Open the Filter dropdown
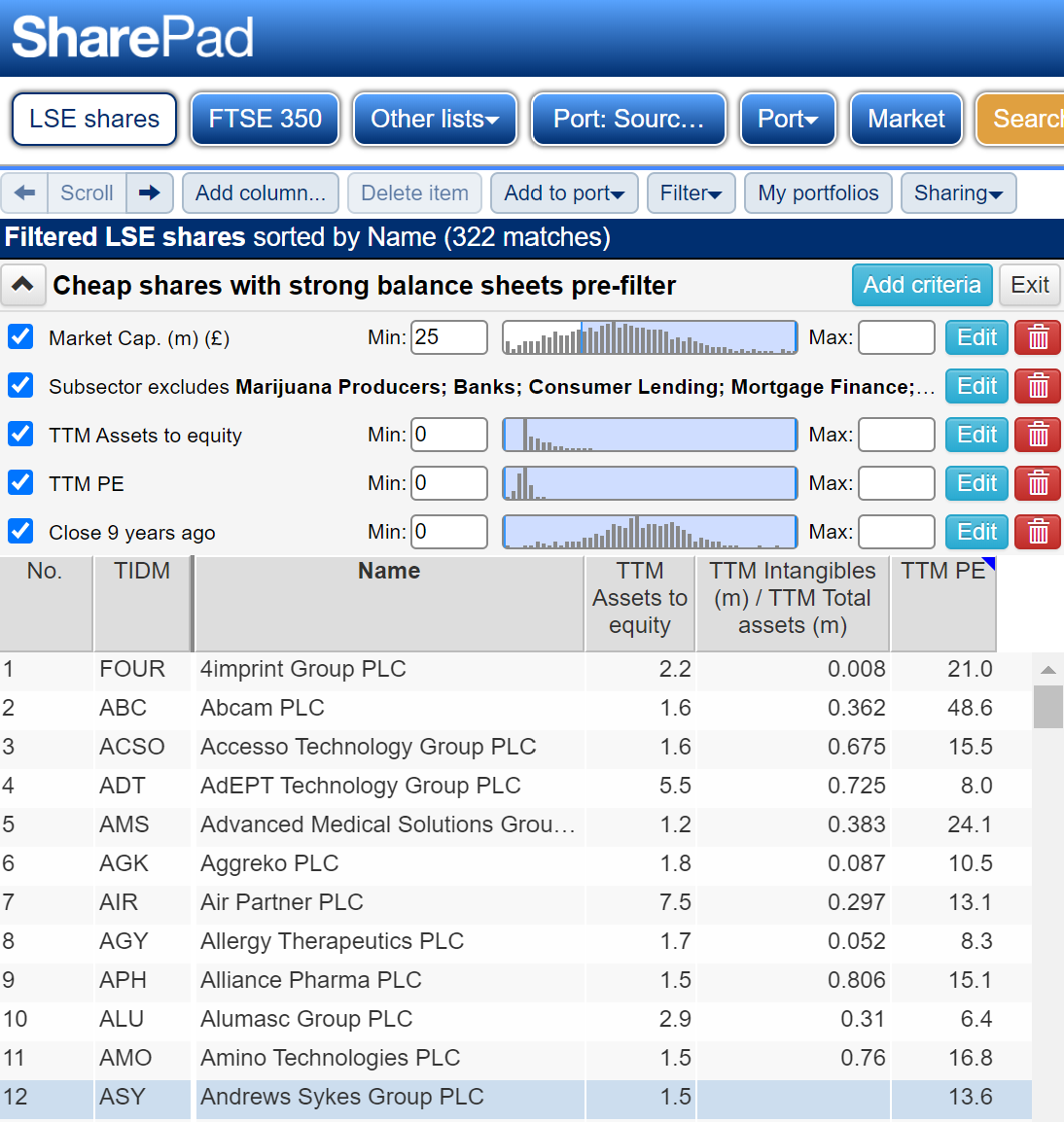 tap(691, 193)
